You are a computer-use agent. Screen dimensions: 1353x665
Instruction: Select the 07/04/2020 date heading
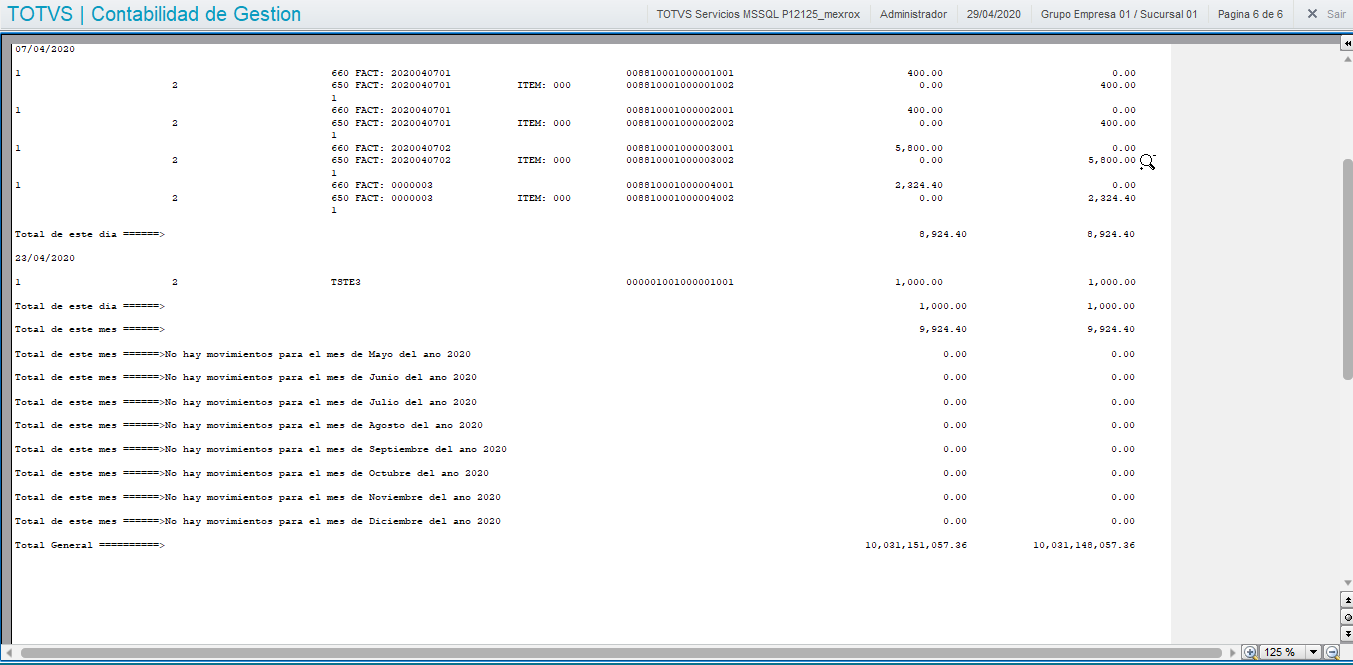click(x=45, y=49)
